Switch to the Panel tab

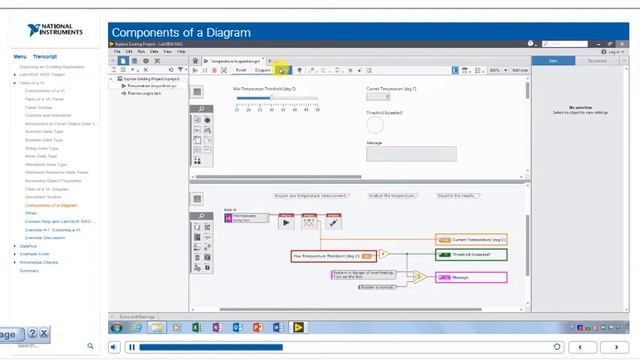pos(241,70)
